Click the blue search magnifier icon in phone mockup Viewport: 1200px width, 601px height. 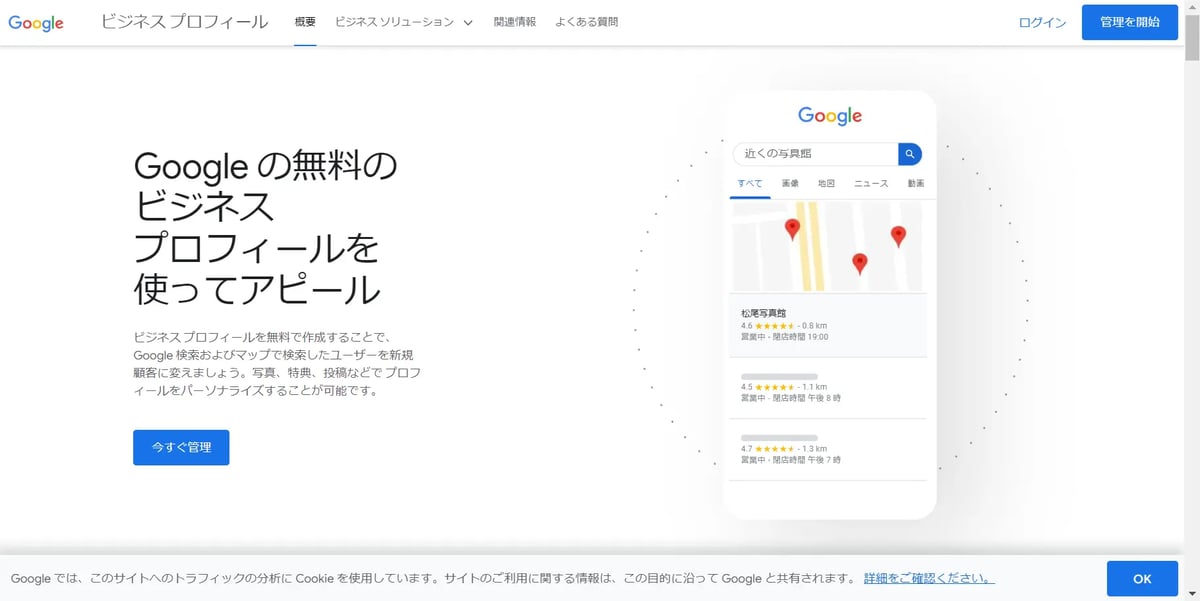(x=910, y=154)
